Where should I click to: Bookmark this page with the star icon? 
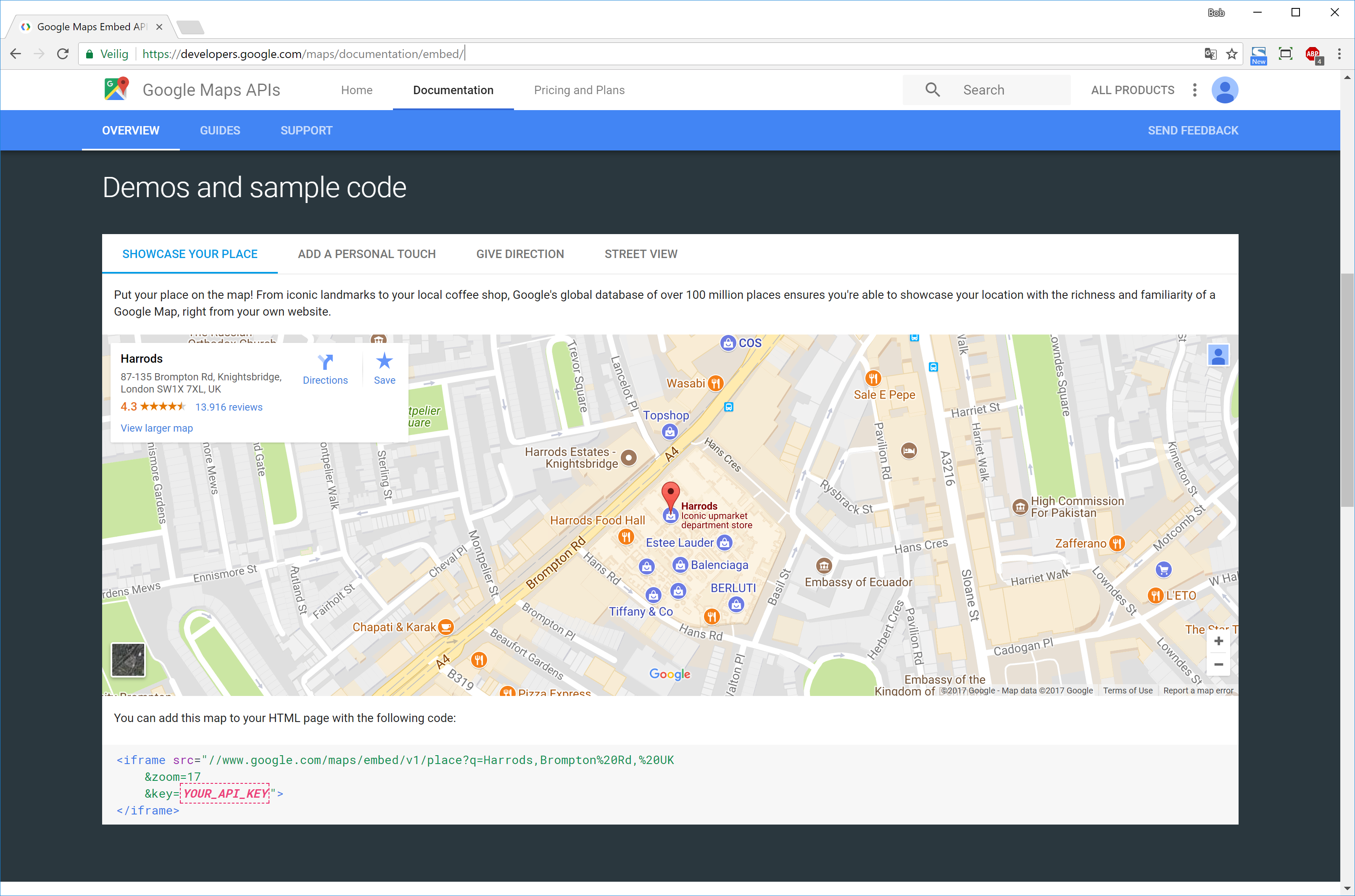pyautogui.click(x=1232, y=54)
